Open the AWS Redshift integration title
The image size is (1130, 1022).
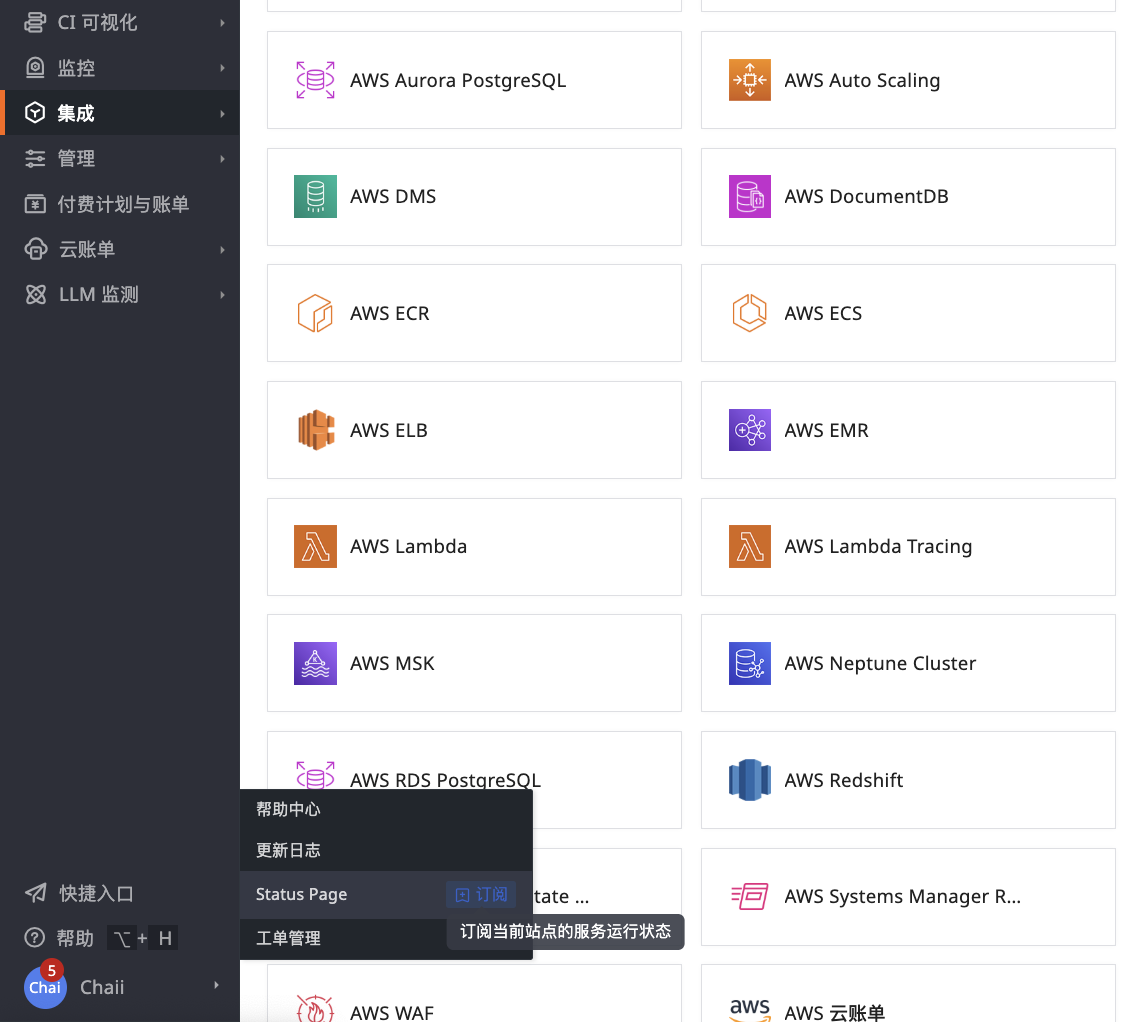[843, 781]
